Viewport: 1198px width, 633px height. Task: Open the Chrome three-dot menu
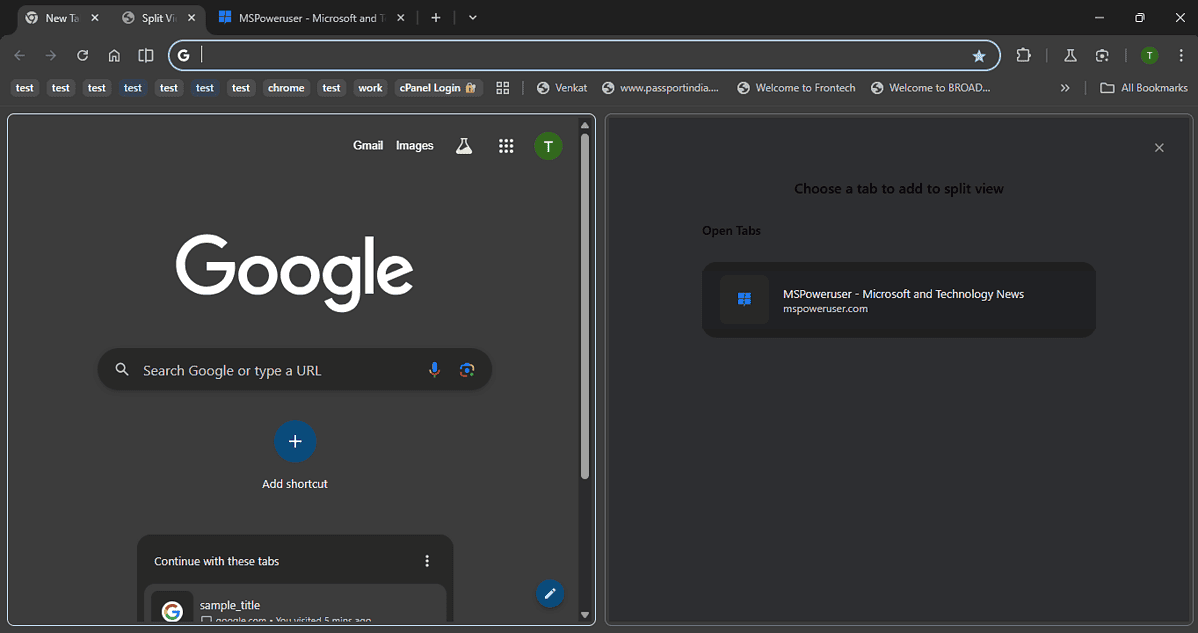tap(1181, 55)
